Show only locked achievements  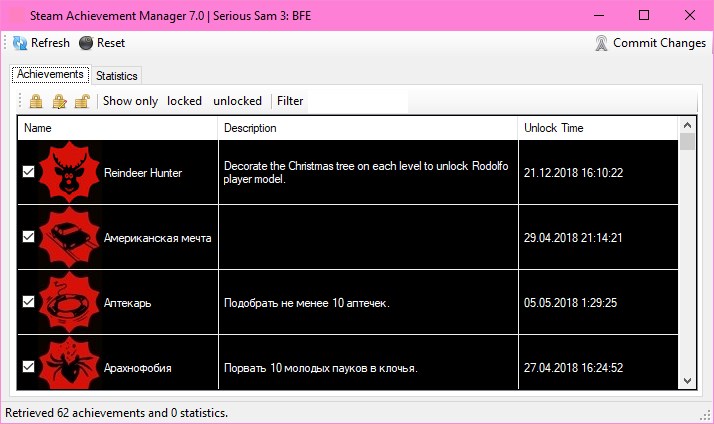[x=184, y=101]
